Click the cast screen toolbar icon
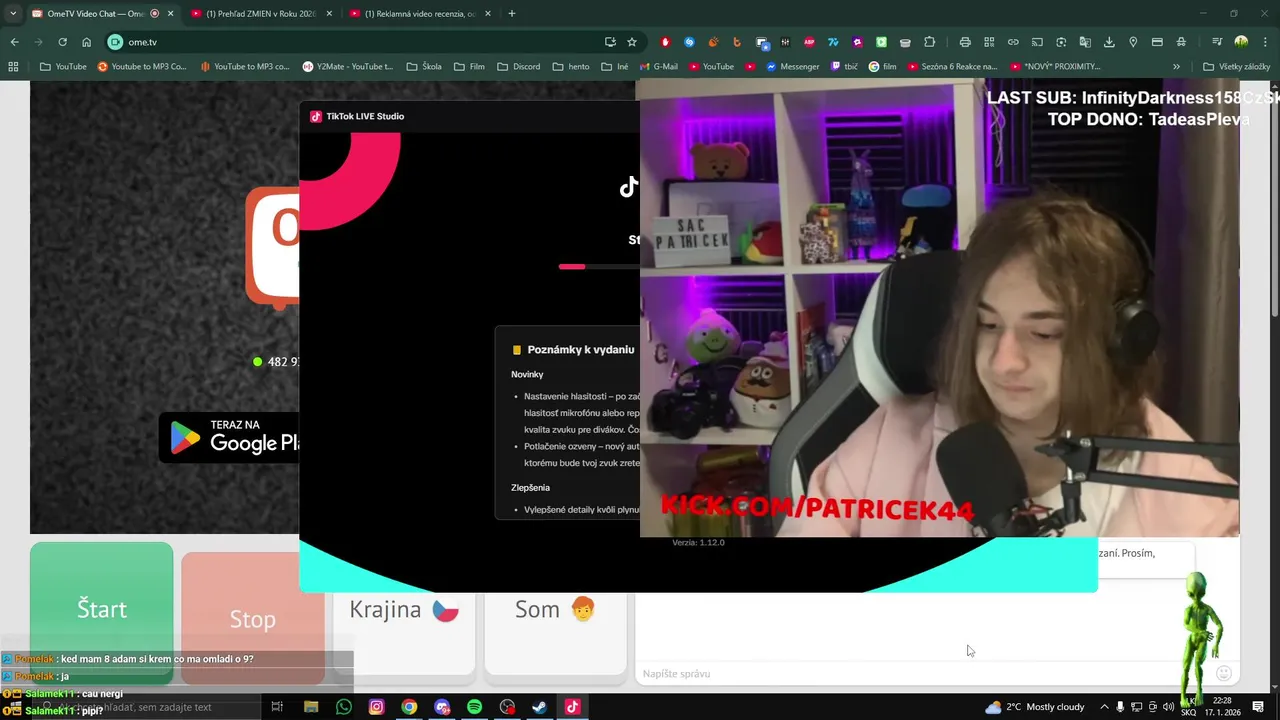This screenshot has height=720, width=1280. click(1037, 42)
